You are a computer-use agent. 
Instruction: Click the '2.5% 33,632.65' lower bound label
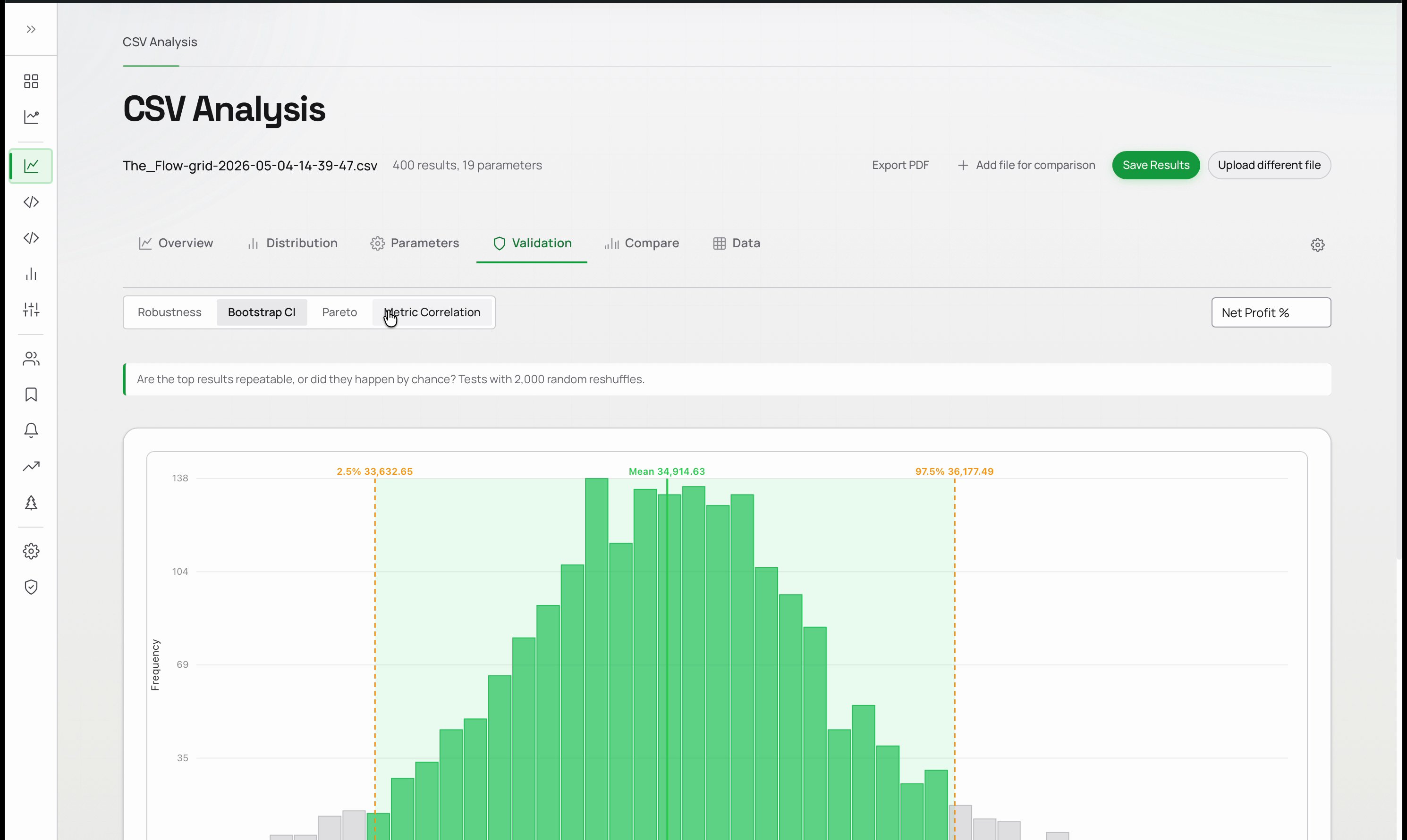pos(374,471)
